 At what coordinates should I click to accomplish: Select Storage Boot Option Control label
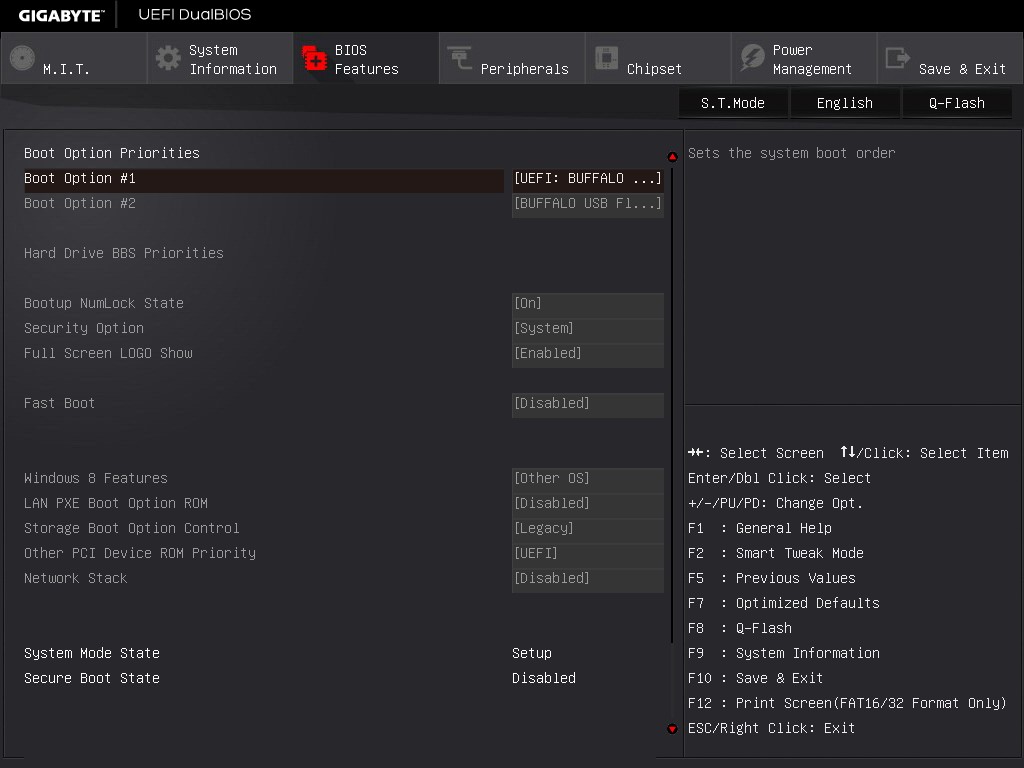click(x=131, y=528)
